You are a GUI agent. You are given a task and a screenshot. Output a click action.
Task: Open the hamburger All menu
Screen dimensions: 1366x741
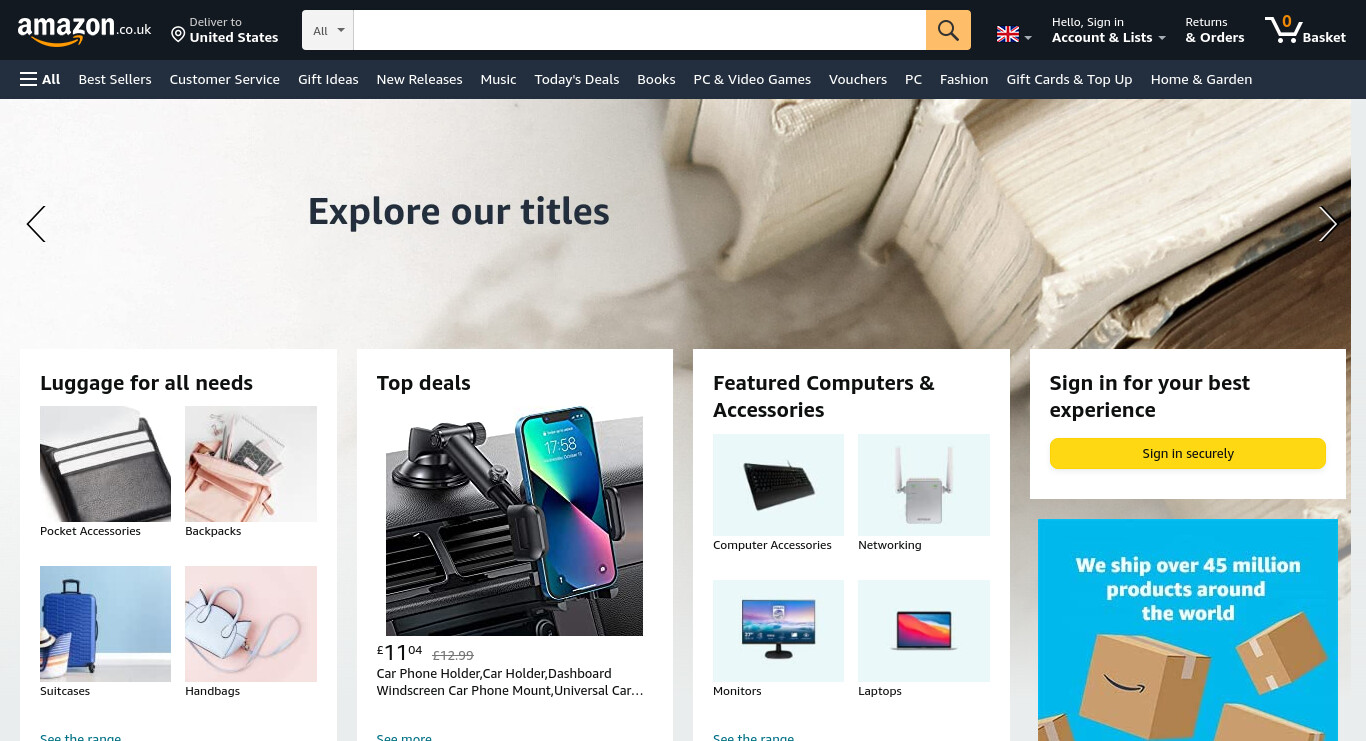coord(40,79)
